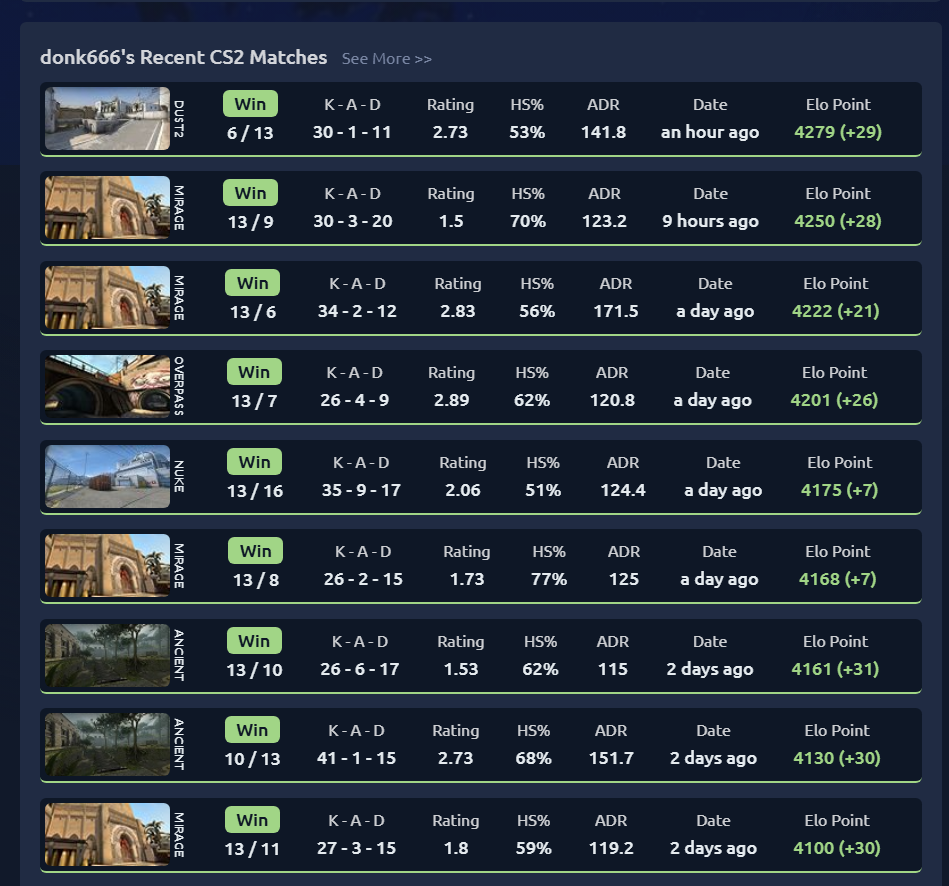The image size is (949, 886).
Task: Select the score 13 / 6
Action: click(253, 312)
